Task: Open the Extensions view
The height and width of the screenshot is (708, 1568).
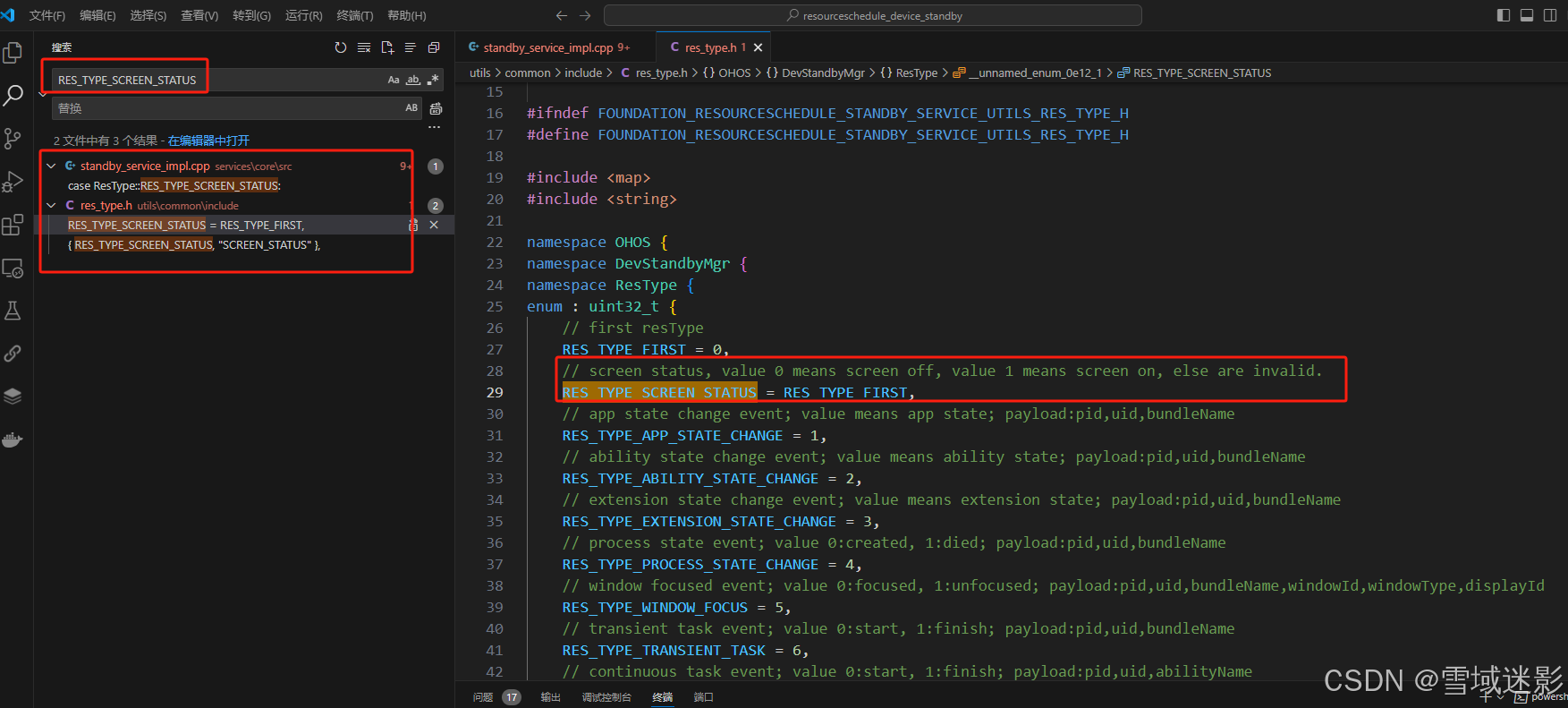Action: tap(13, 225)
